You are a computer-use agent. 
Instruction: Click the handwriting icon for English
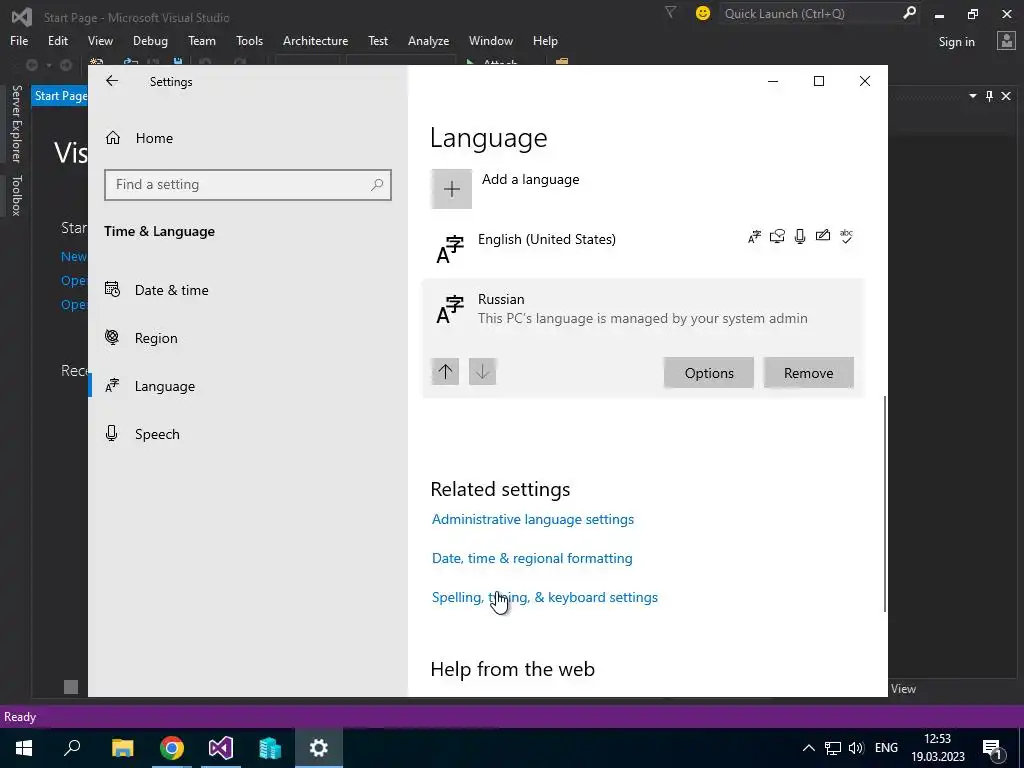pos(823,236)
